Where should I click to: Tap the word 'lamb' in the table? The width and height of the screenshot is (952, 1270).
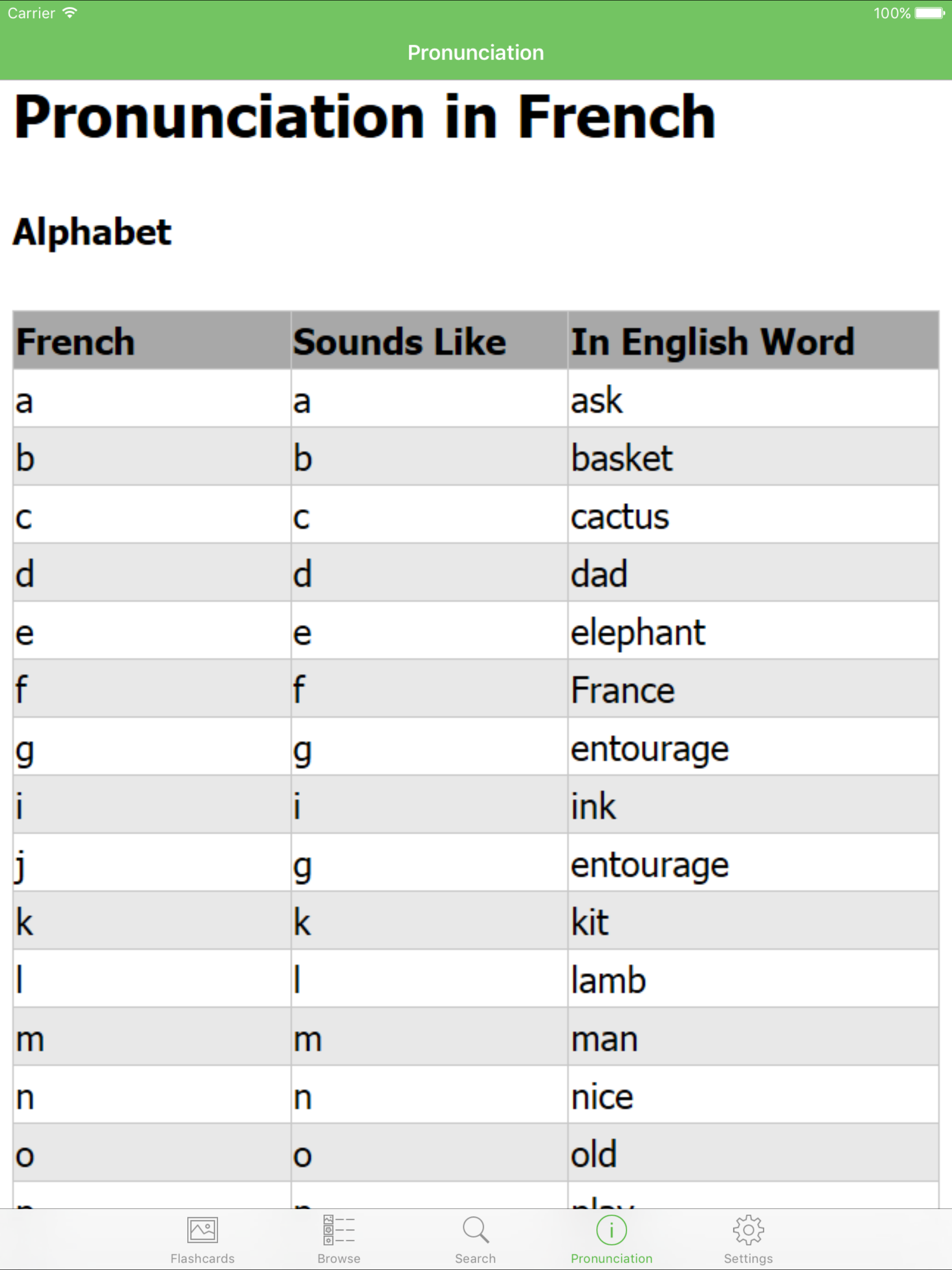[608, 981]
